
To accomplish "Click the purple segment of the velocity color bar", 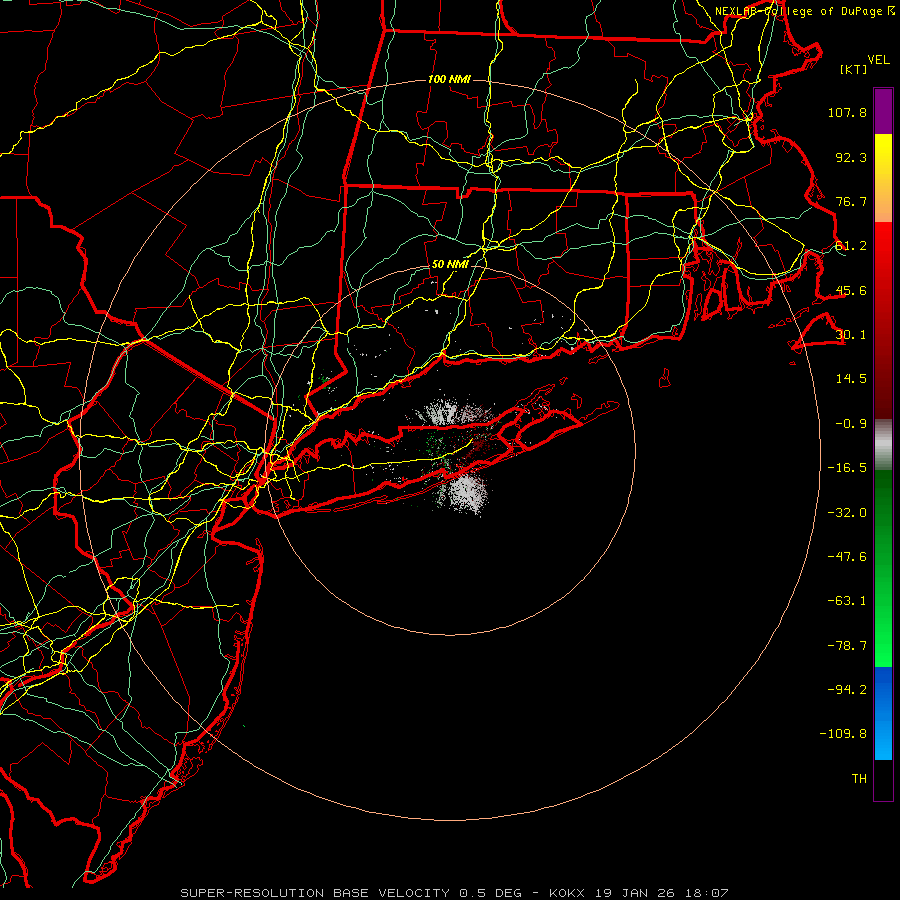I will tap(883, 111).
